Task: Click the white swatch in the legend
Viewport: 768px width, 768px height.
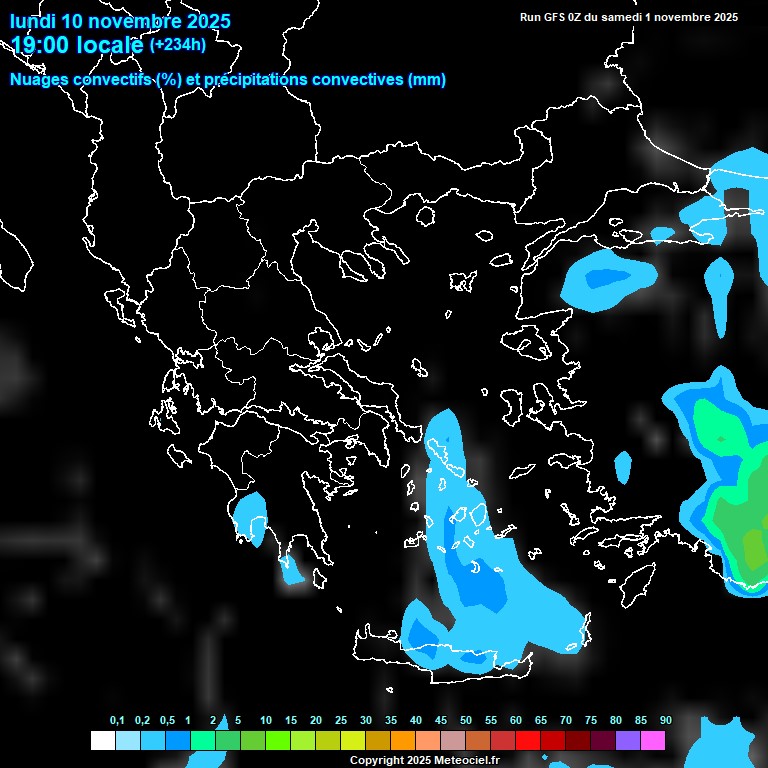Action: [102, 741]
